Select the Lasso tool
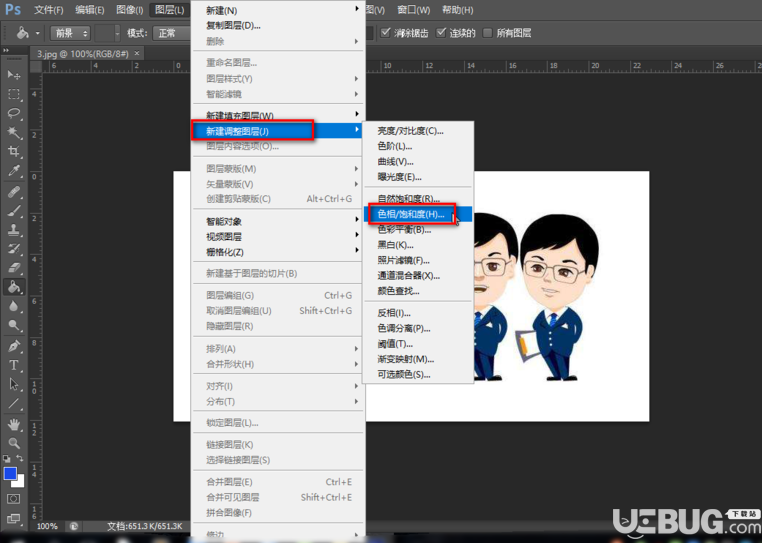The image size is (762, 543). (x=14, y=113)
